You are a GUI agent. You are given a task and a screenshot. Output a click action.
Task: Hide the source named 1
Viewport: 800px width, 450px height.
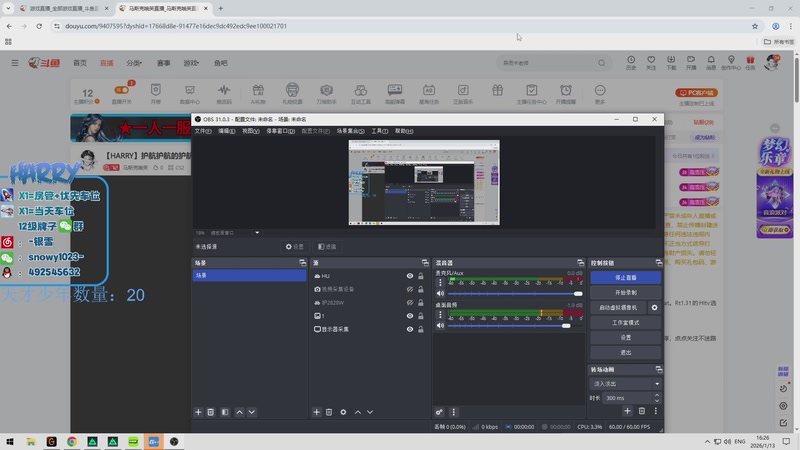[x=410, y=316]
